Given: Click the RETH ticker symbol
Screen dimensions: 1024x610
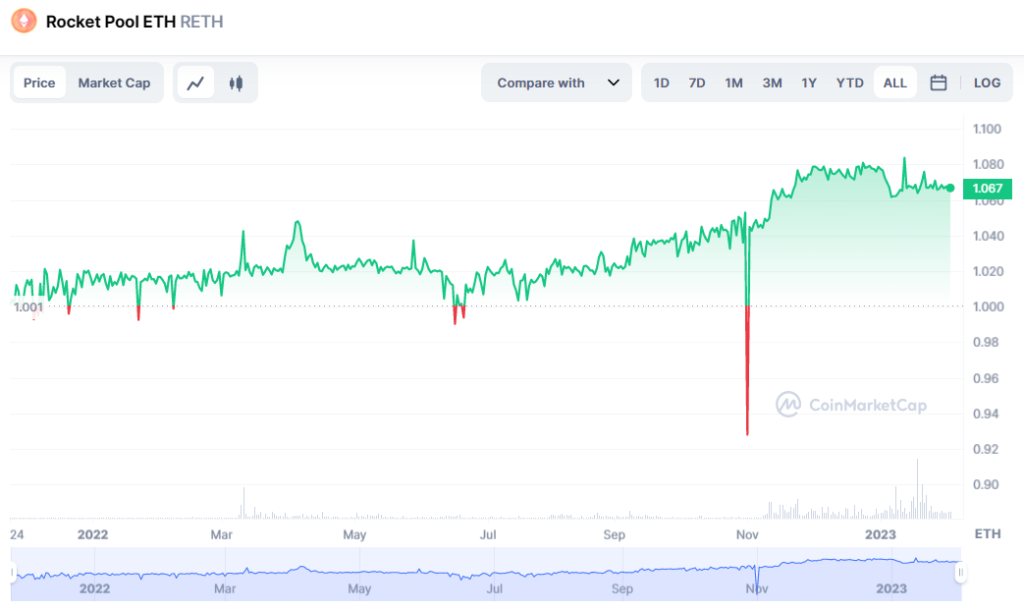Looking at the screenshot, I should click(x=202, y=22).
